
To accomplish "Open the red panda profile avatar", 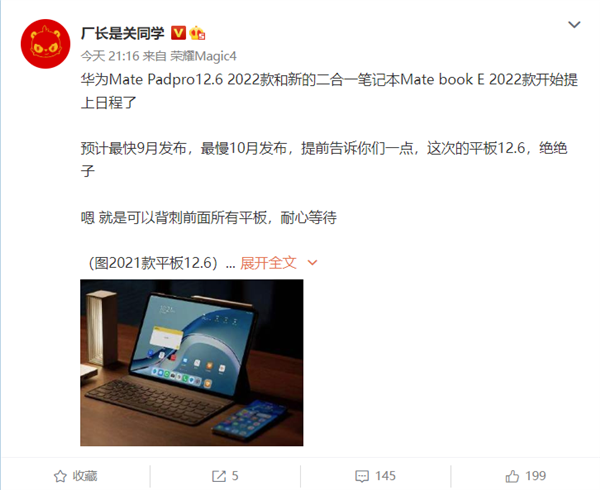I will click(46, 44).
